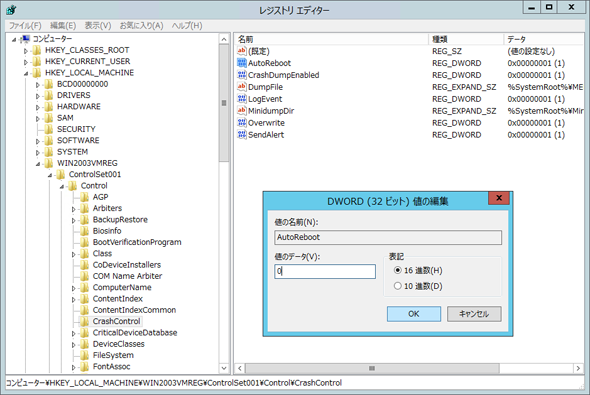
Task: Expand the HKEY_CLASSES_ROOT tree node
Action: tap(26, 51)
